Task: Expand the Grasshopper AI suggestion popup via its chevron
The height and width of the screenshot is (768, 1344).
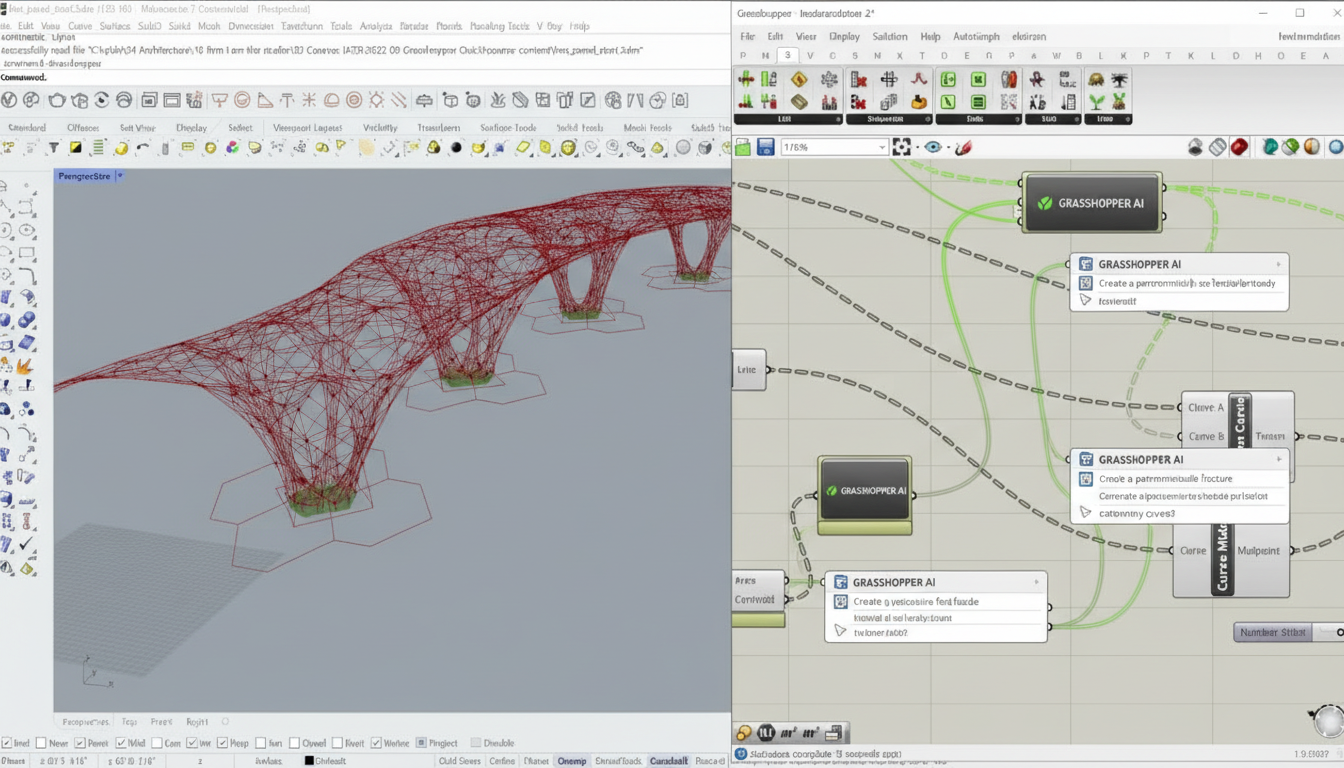Action: (1277, 264)
